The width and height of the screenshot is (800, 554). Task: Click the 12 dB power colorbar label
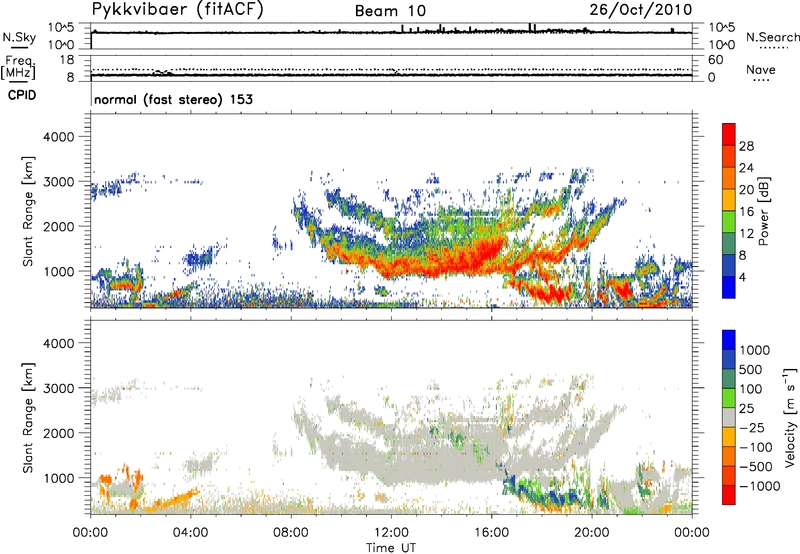746,234
